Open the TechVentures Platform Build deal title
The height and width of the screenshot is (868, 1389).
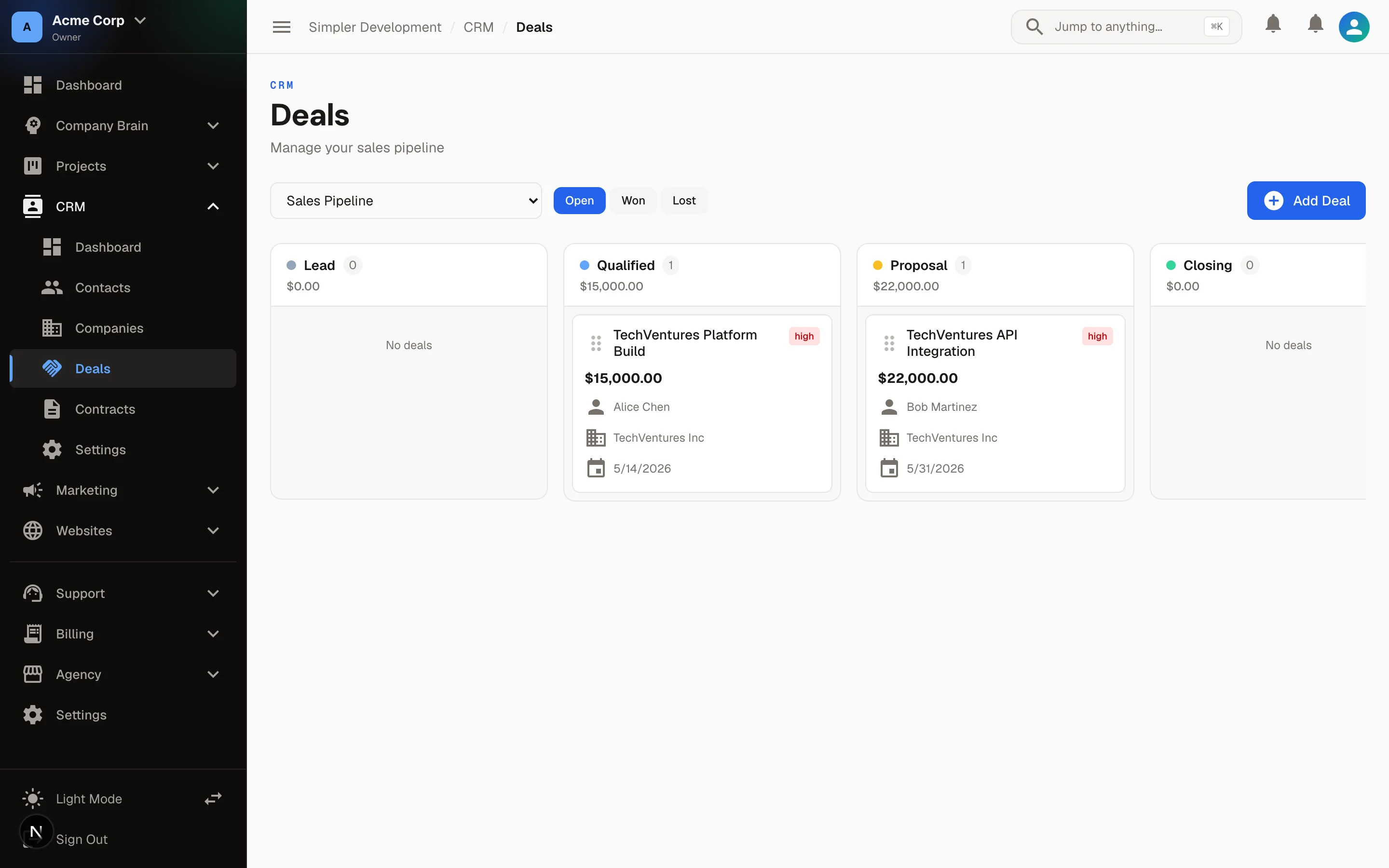685,343
